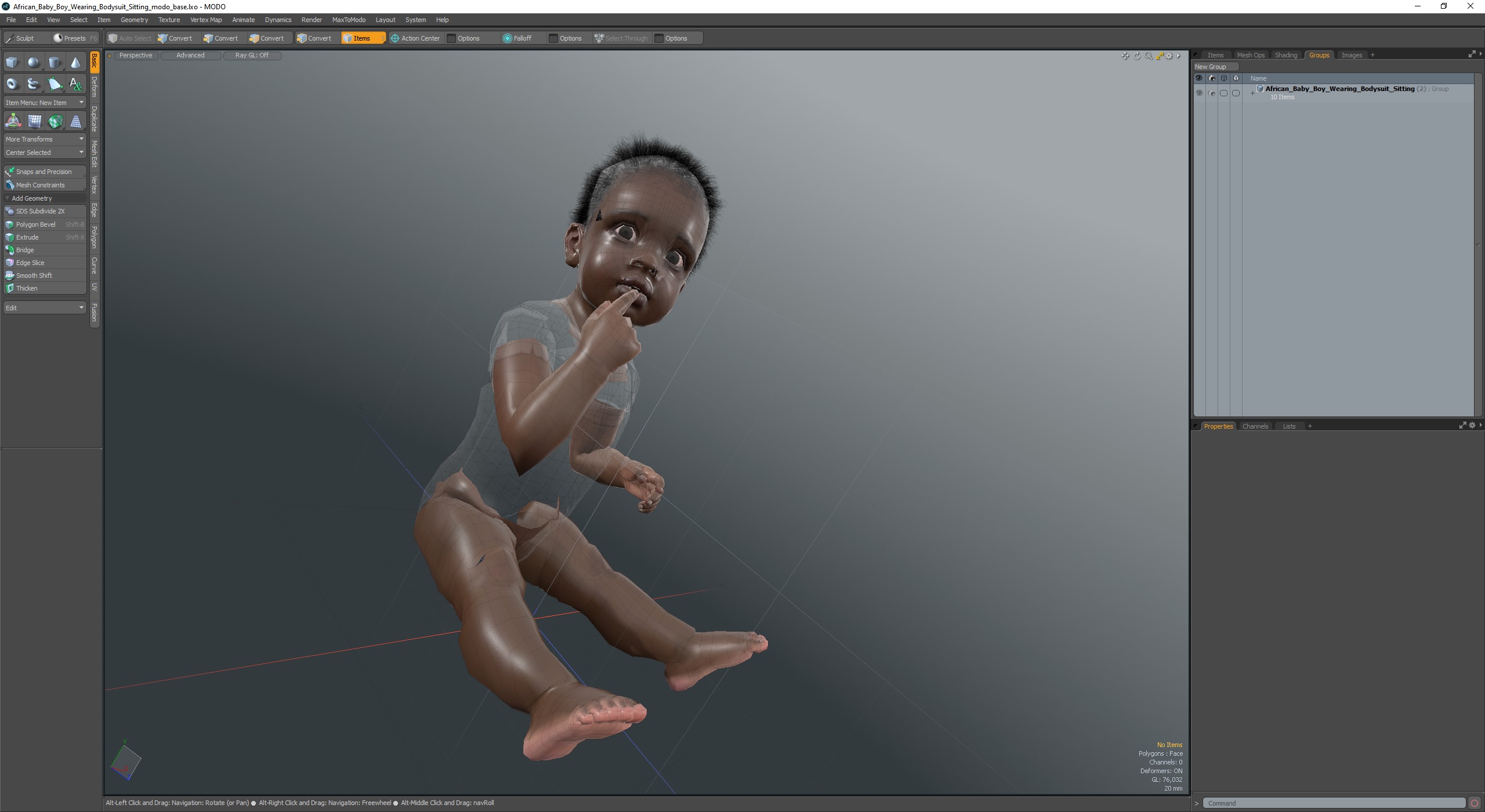
Task: Click the Command input field
Action: click(1334, 803)
